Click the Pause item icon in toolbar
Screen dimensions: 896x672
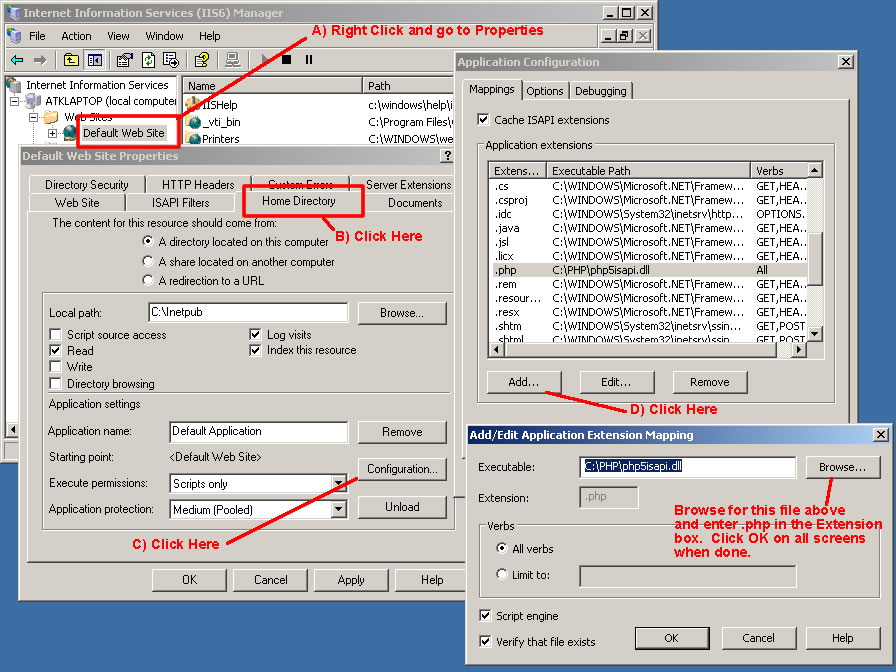point(309,59)
